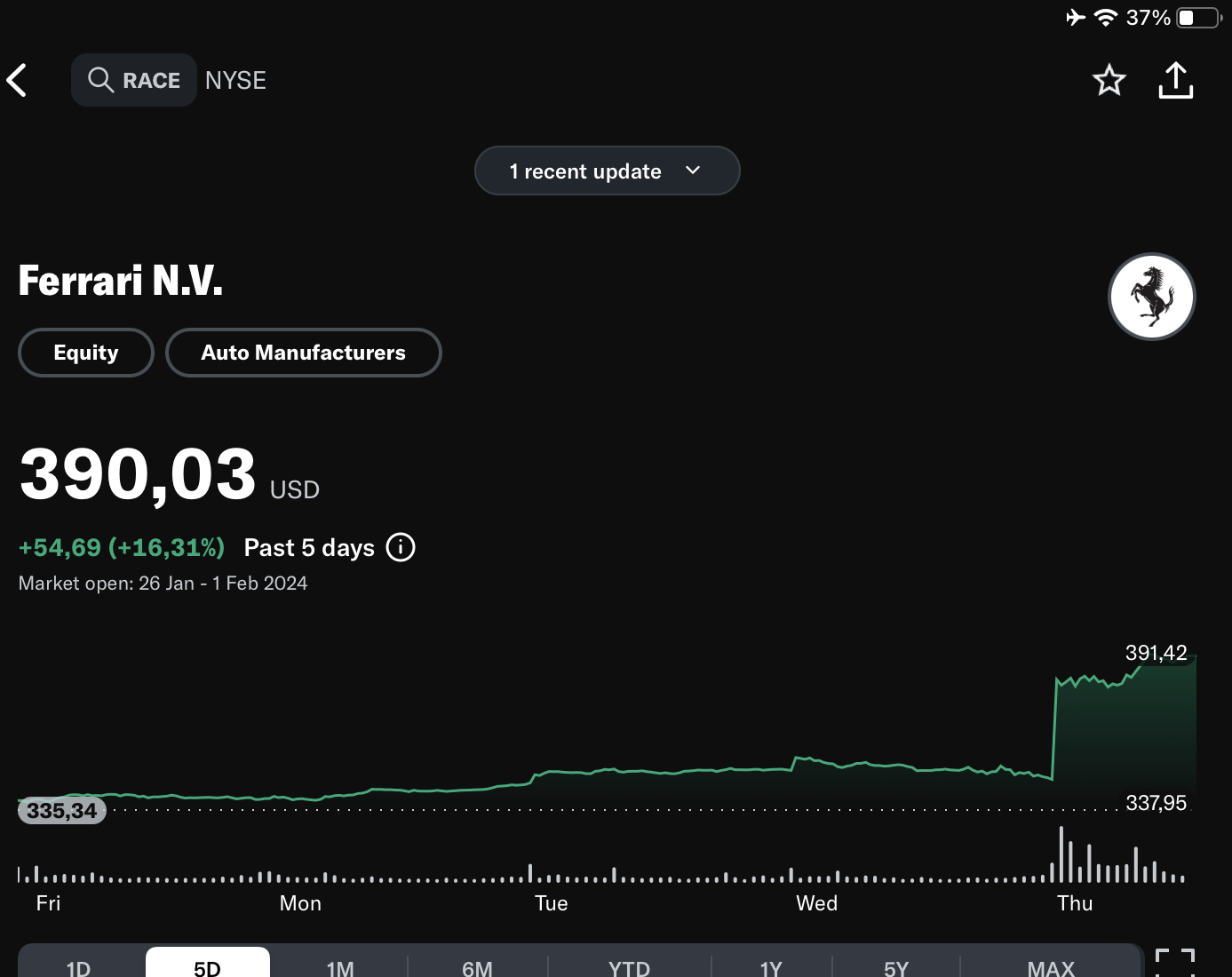Viewport: 1232px width, 977px height.
Task: Tap the Ferrari N.V. company name
Action: coord(121,281)
